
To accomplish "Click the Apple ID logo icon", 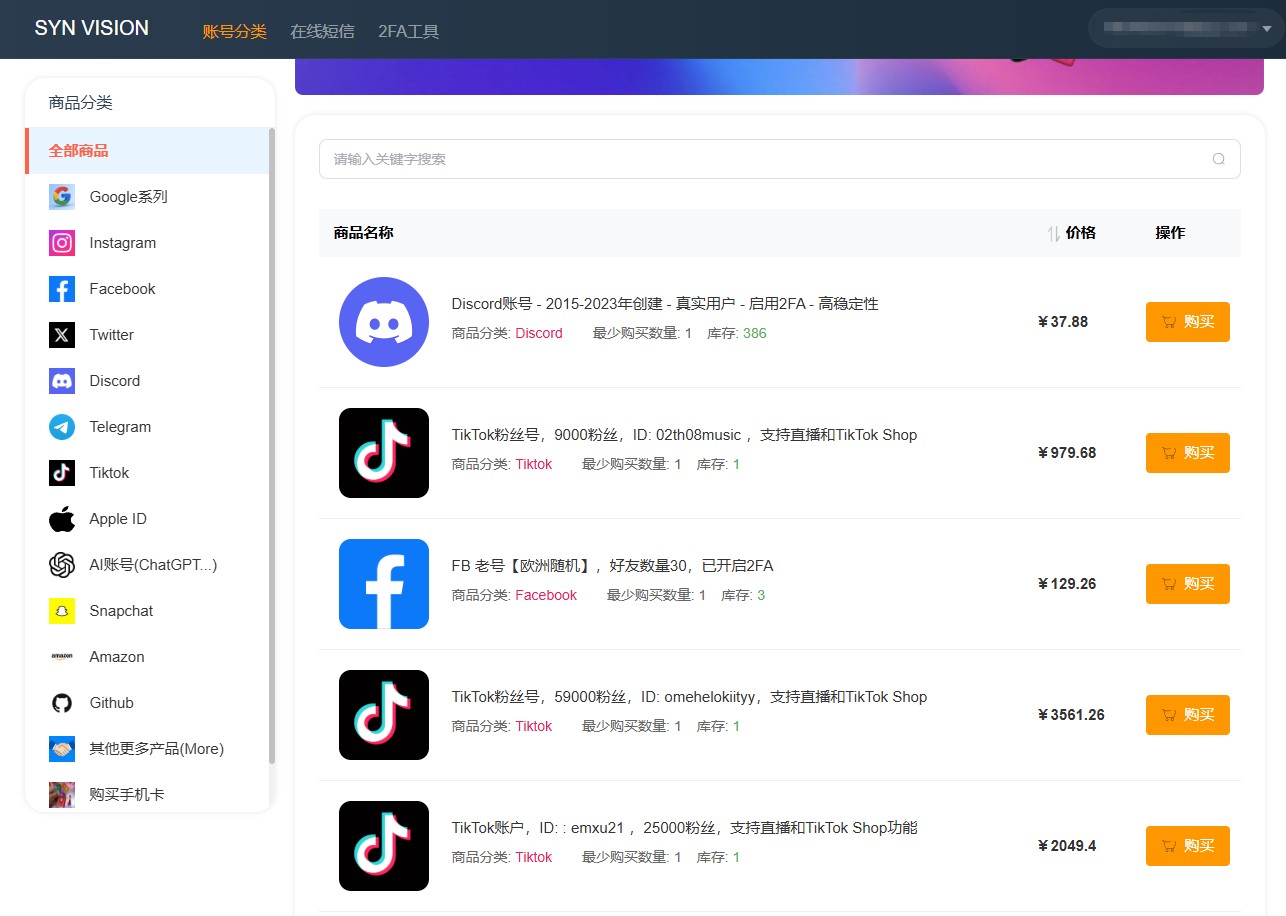I will (62, 519).
